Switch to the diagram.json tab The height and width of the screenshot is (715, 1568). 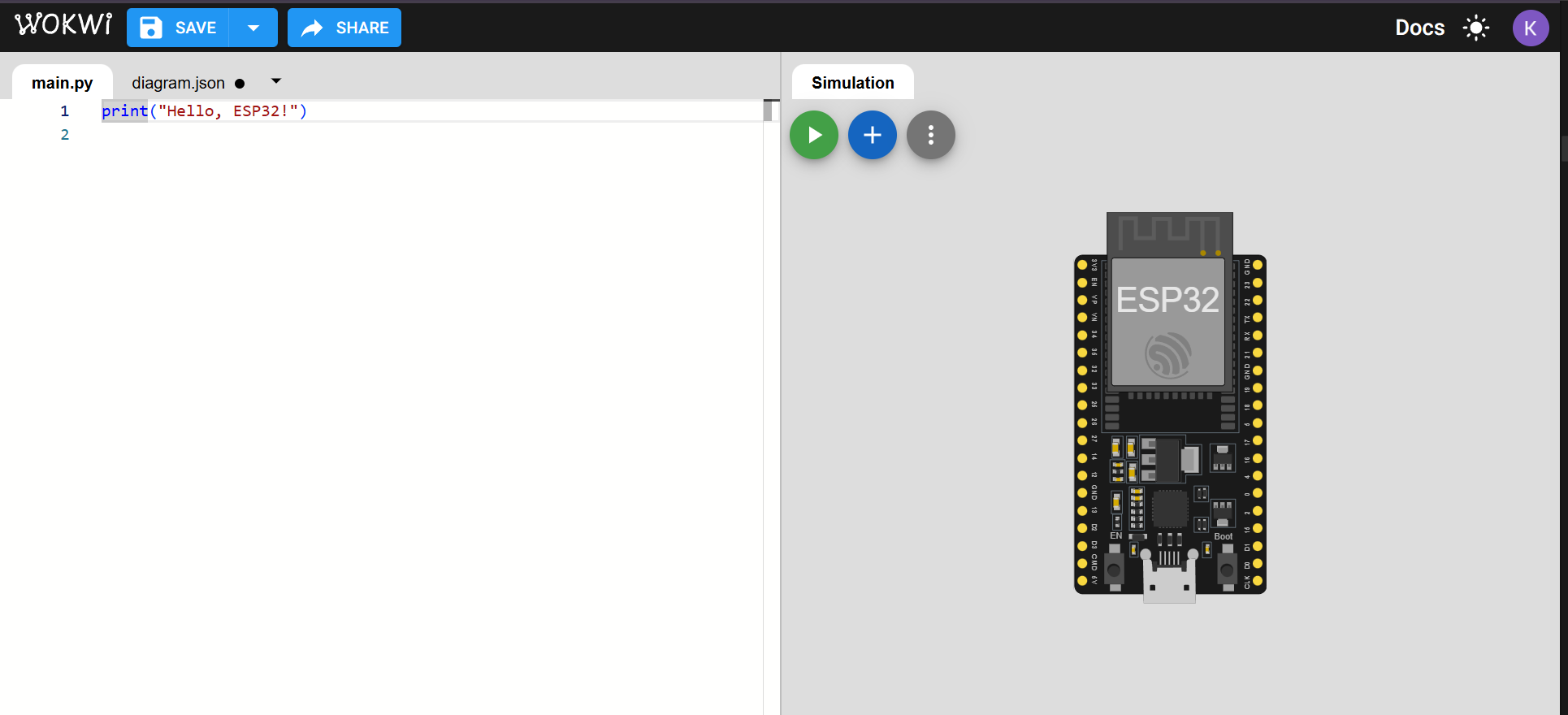(x=179, y=83)
